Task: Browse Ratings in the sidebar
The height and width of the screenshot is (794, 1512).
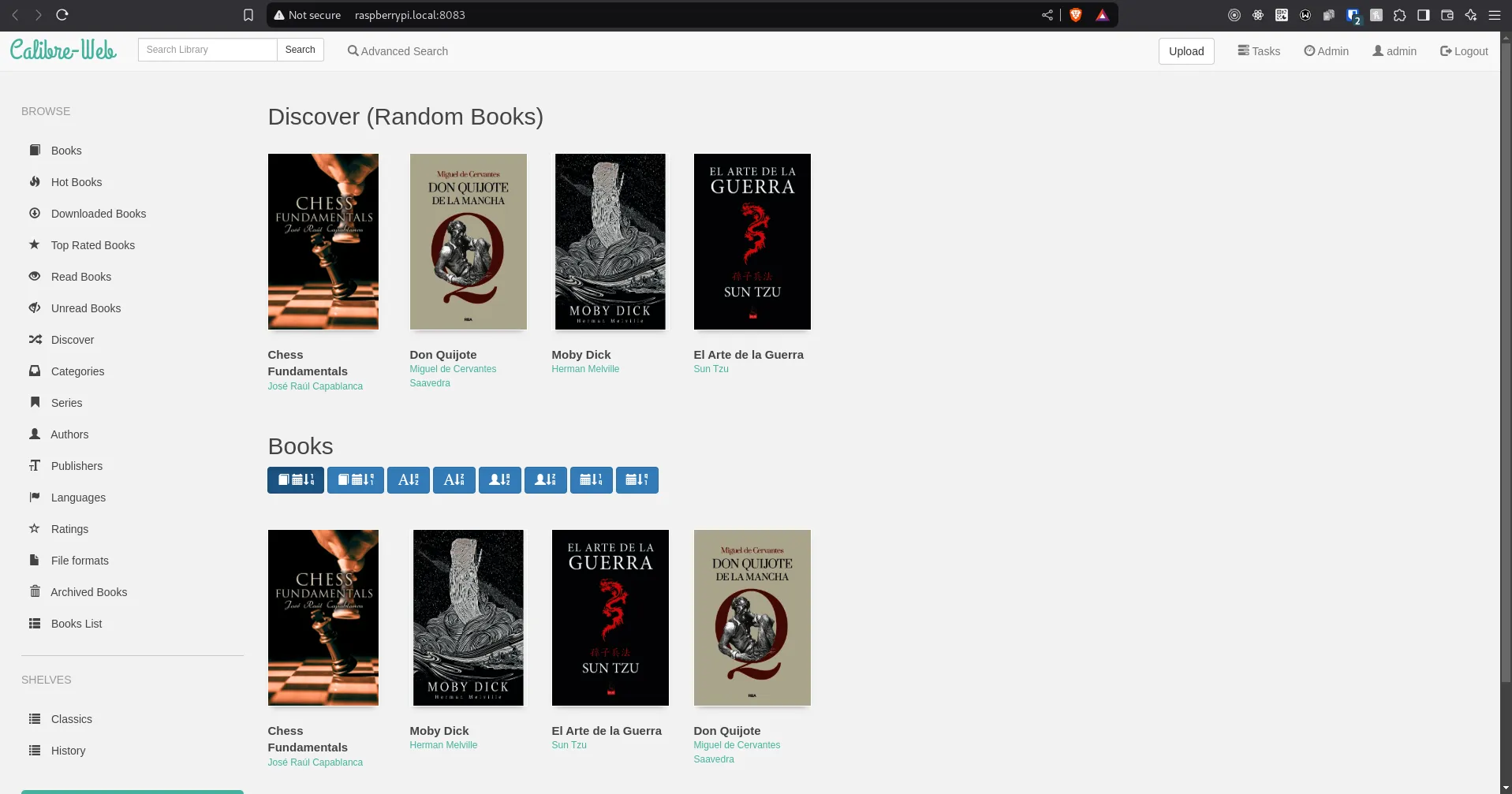Action: click(x=69, y=529)
